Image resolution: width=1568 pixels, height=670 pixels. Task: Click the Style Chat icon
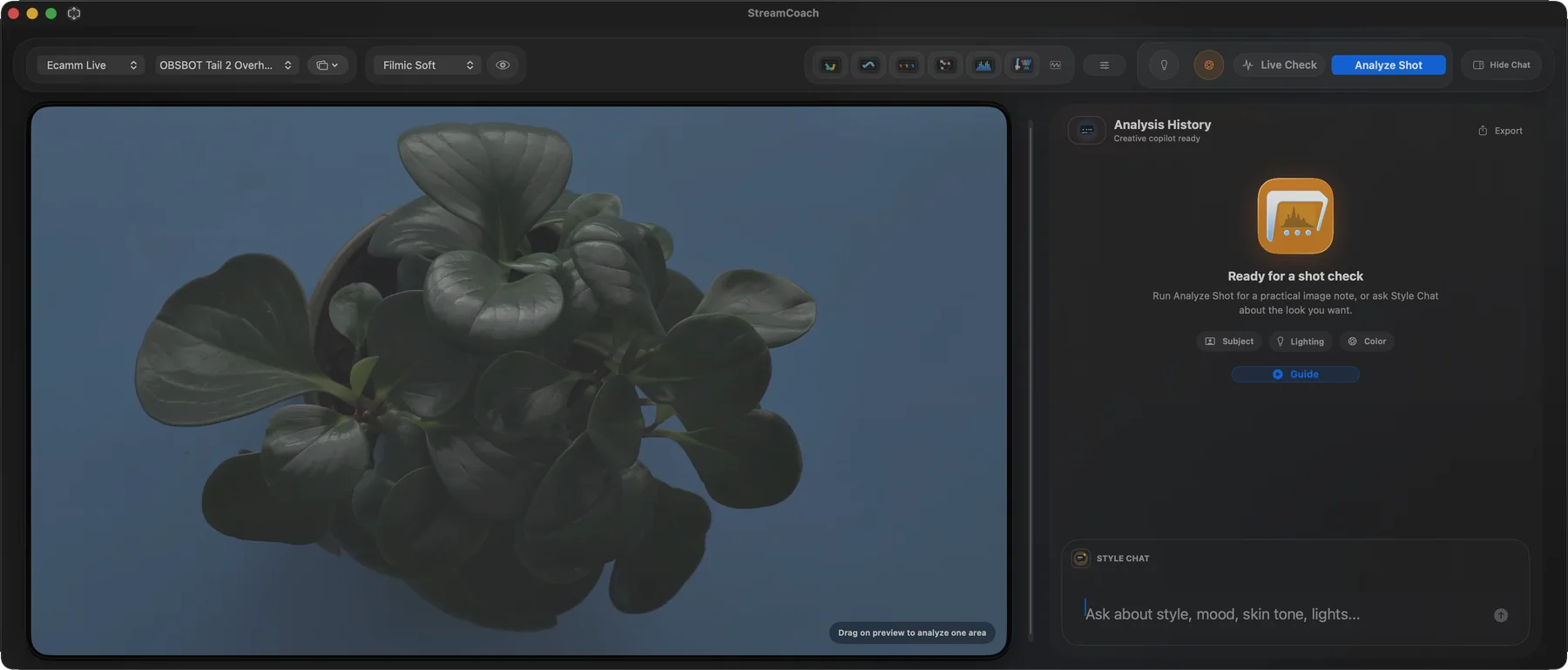1081,558
